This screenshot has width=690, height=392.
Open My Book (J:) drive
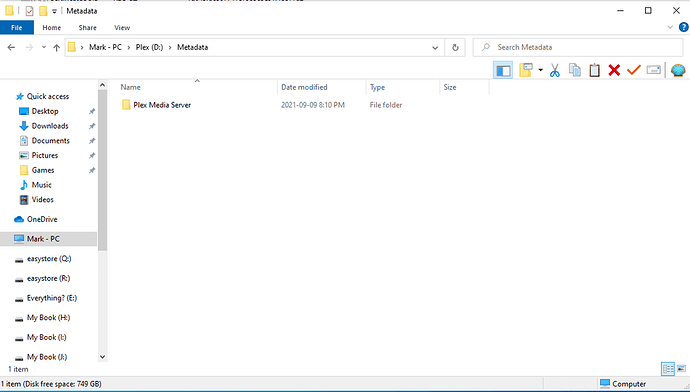pos(47,357)
